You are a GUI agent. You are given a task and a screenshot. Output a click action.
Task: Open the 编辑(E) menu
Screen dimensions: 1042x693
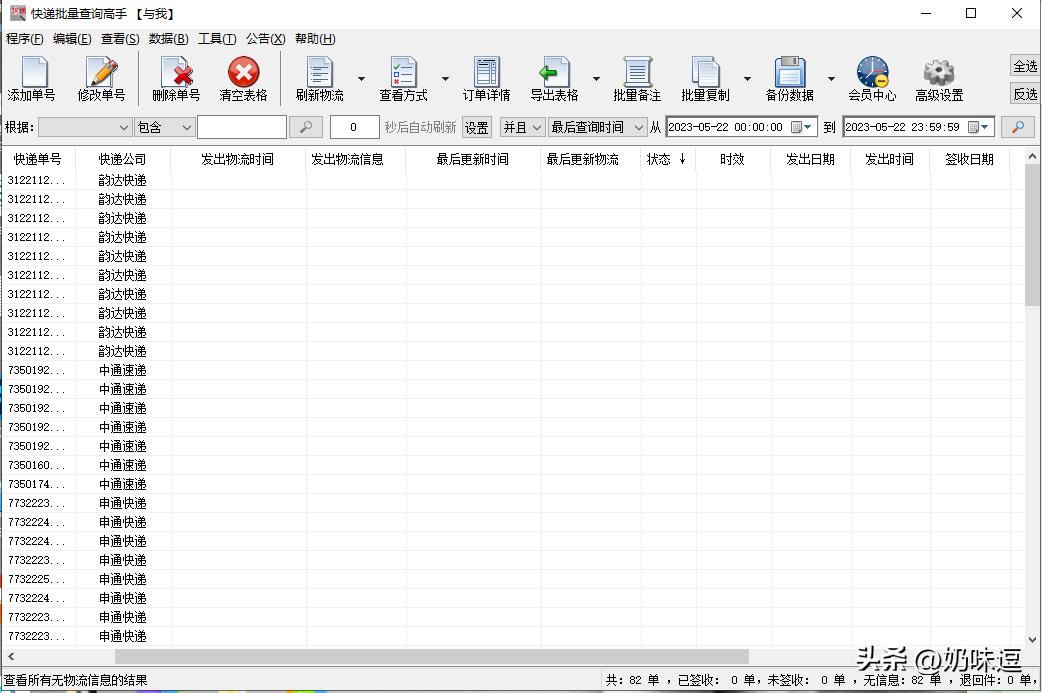pyautogui.click(x=72, y=39)
